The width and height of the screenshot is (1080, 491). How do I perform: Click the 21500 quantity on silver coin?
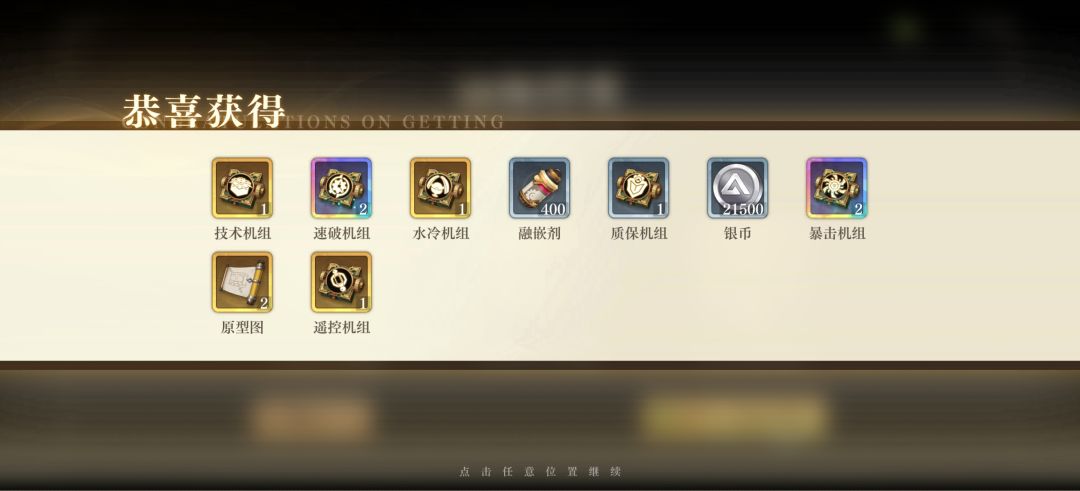pyautogui.click(x=743, y=209)
